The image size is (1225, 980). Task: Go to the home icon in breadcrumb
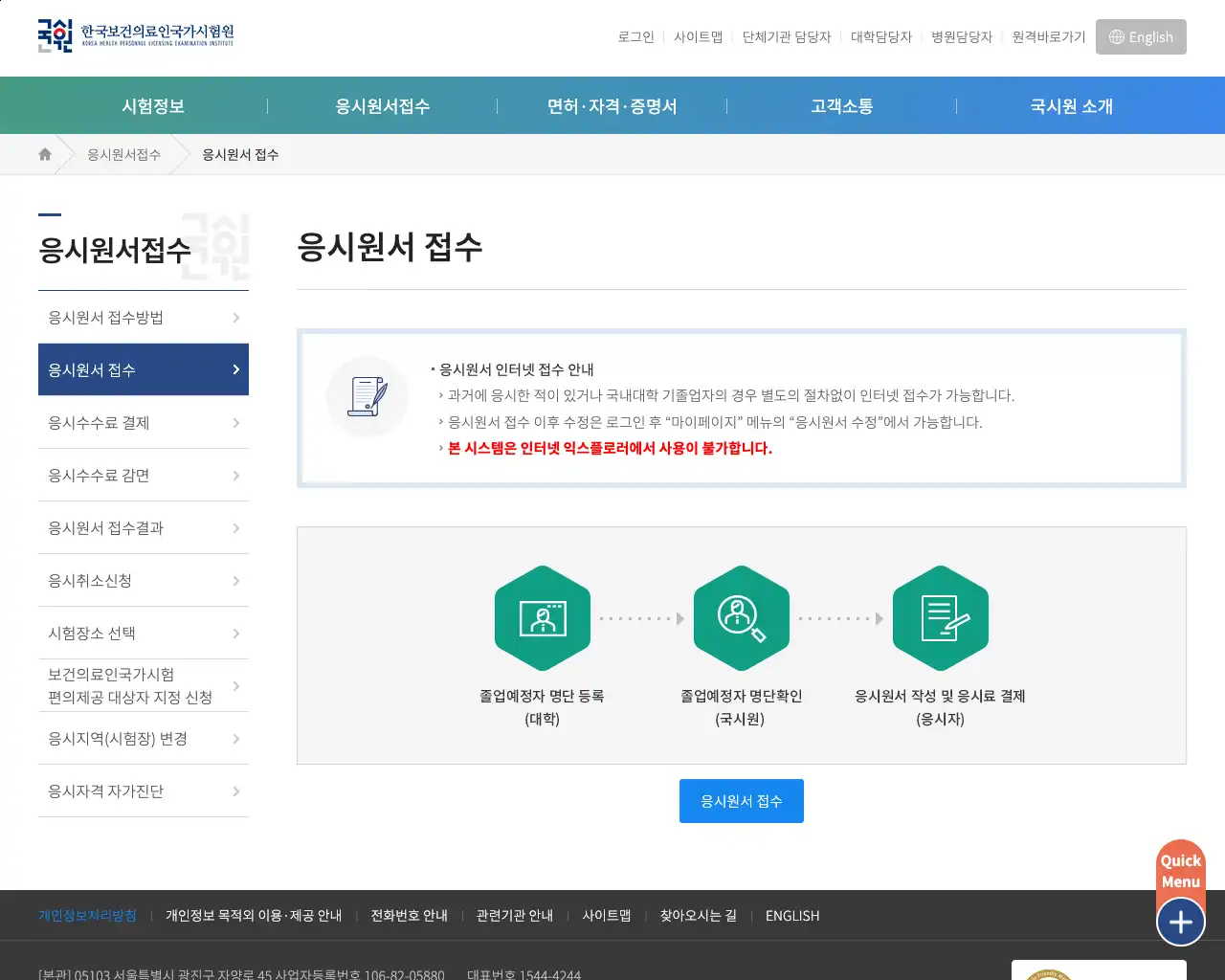(45, 154)
